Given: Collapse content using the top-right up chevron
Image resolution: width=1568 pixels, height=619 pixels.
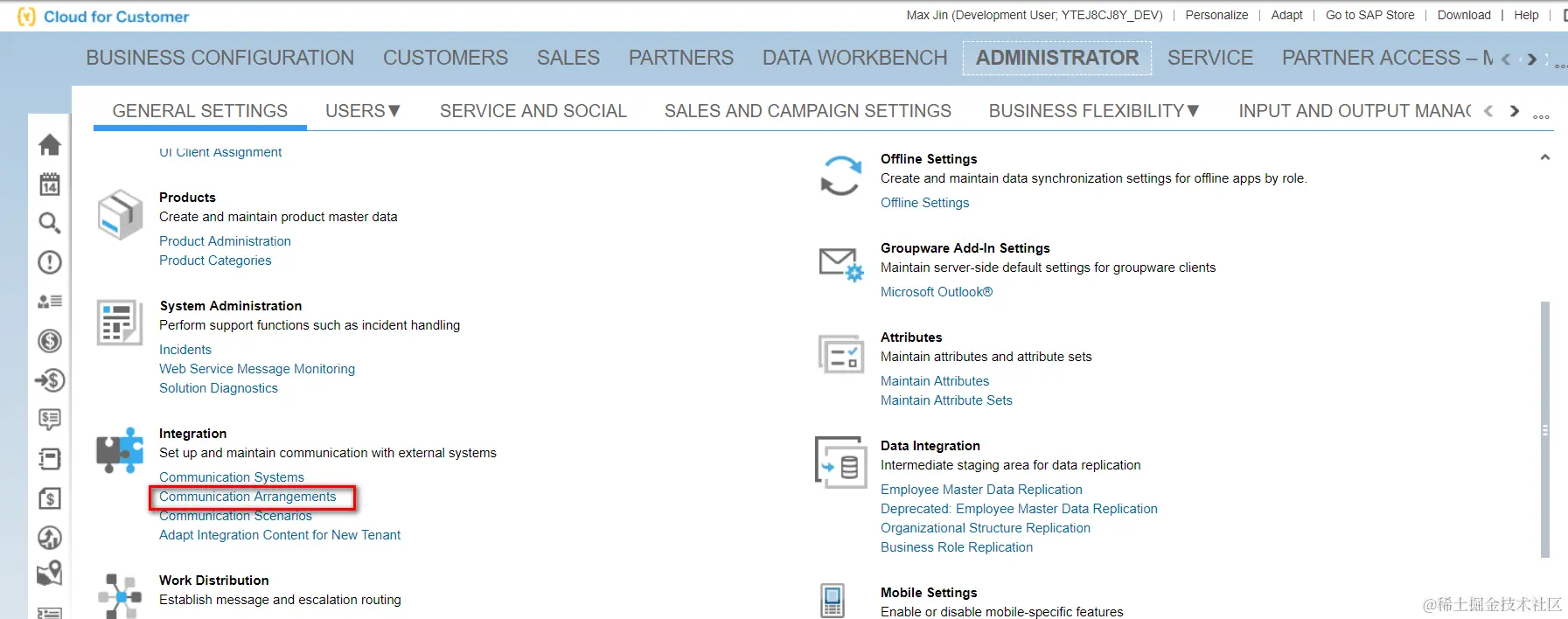Looking at the screenshot, I should (1544, 157).
